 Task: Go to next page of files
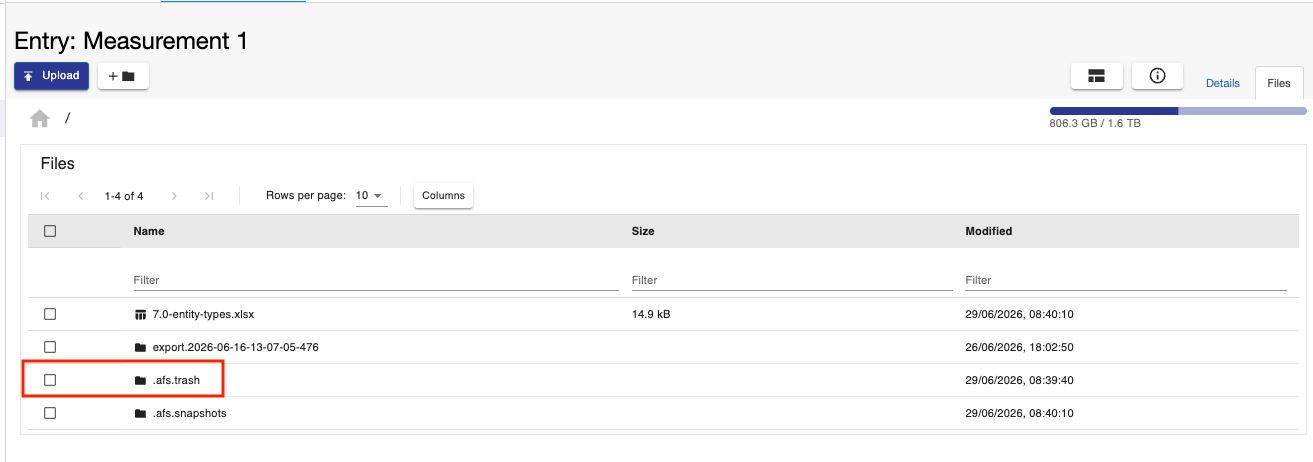click(174, 196)
